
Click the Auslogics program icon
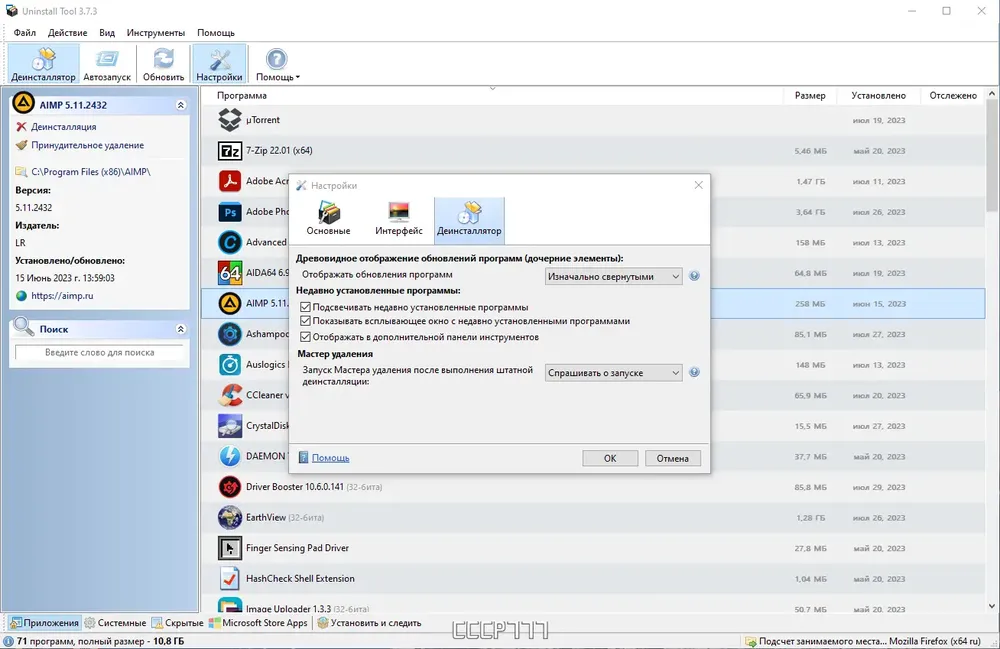tap(230, 365)
